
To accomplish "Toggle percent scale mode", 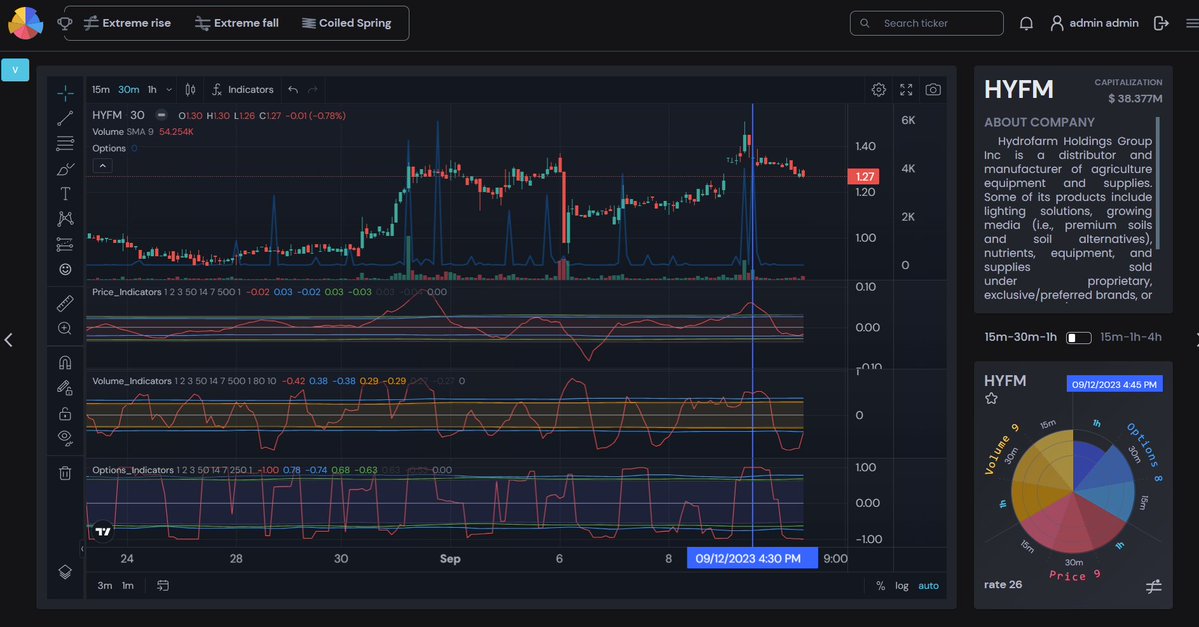I will pyautogui.click(x=880, y=586).
